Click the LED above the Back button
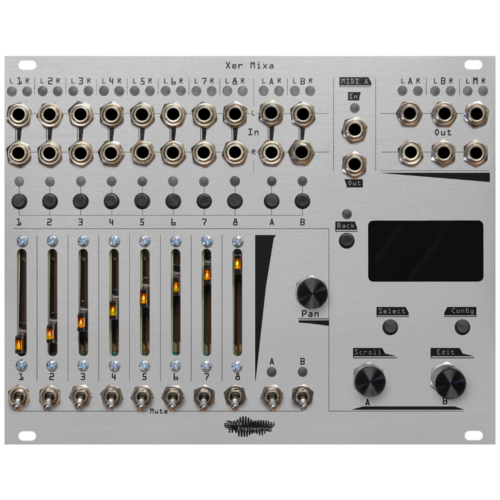This screenshot has height=500, width=500. pyautogui.click(x=347, y=214)
